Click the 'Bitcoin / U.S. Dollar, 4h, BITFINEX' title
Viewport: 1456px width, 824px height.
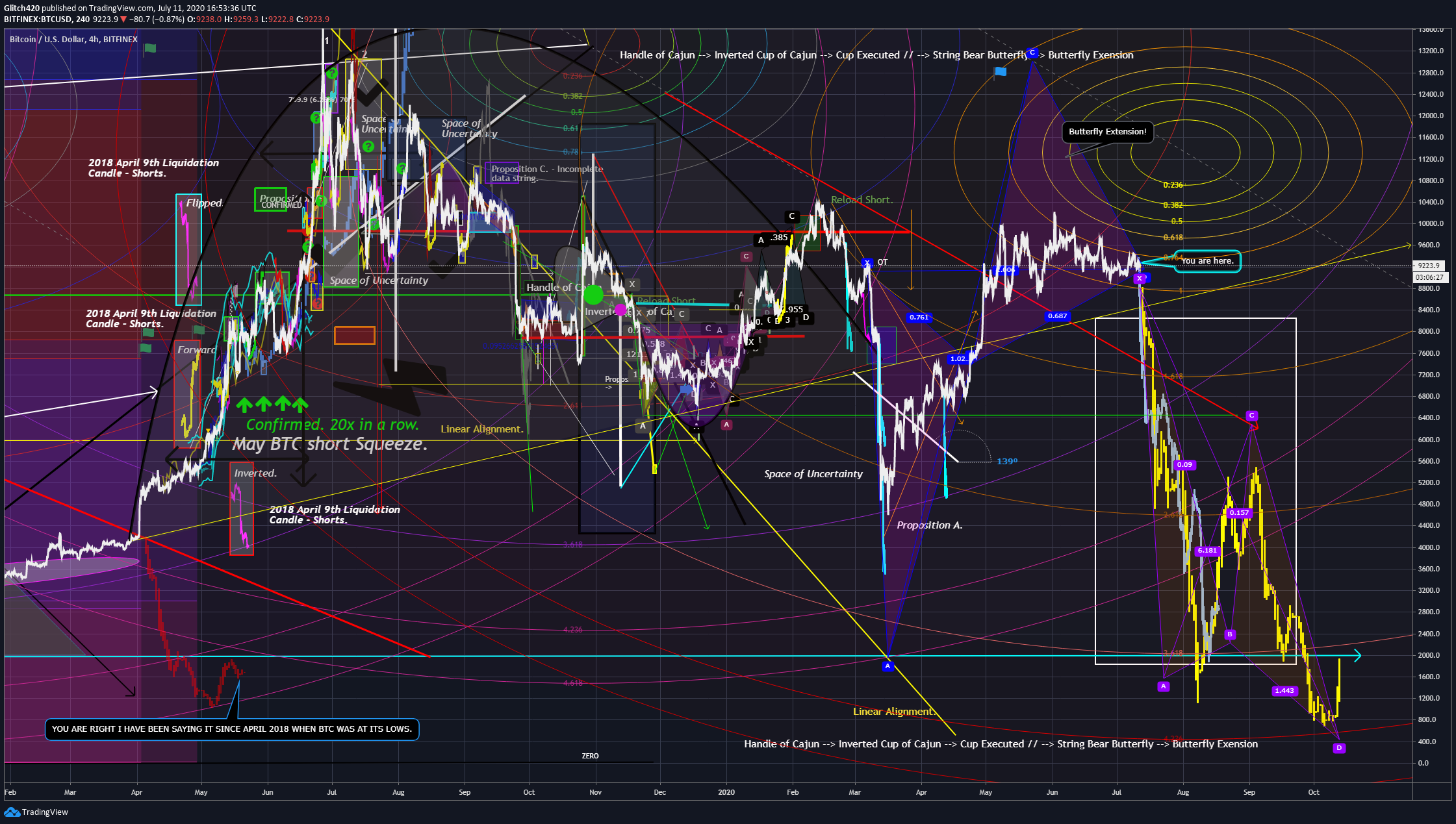click(x=73, y=40)
